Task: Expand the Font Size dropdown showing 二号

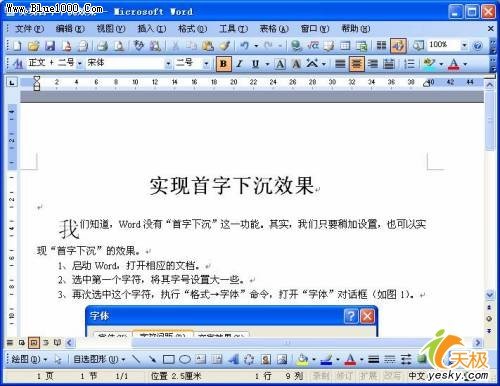Action: coord(206,63)
